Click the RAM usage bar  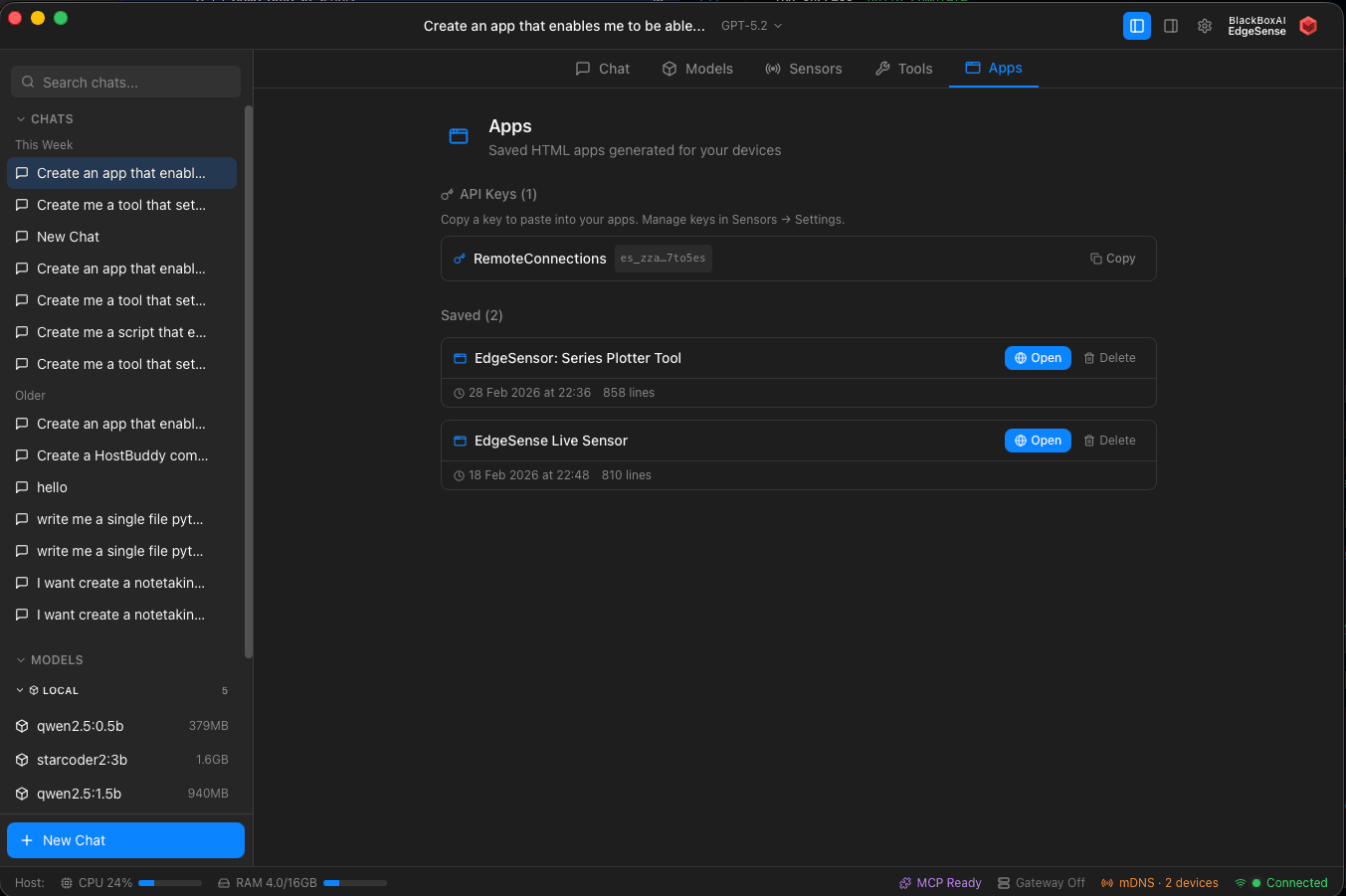[x=355, y=883]
